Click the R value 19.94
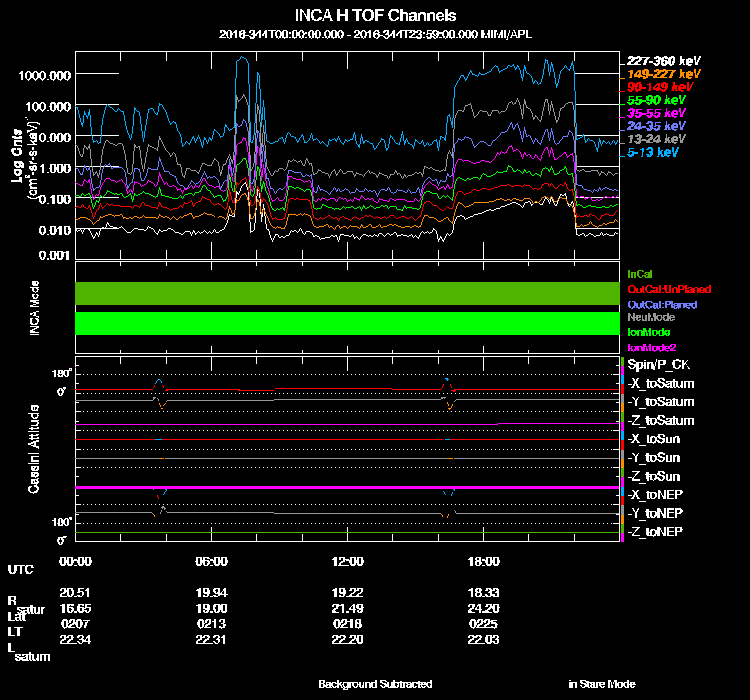Image resolution: width=750 pixels, height=700 pixels. tap(211, 592)
